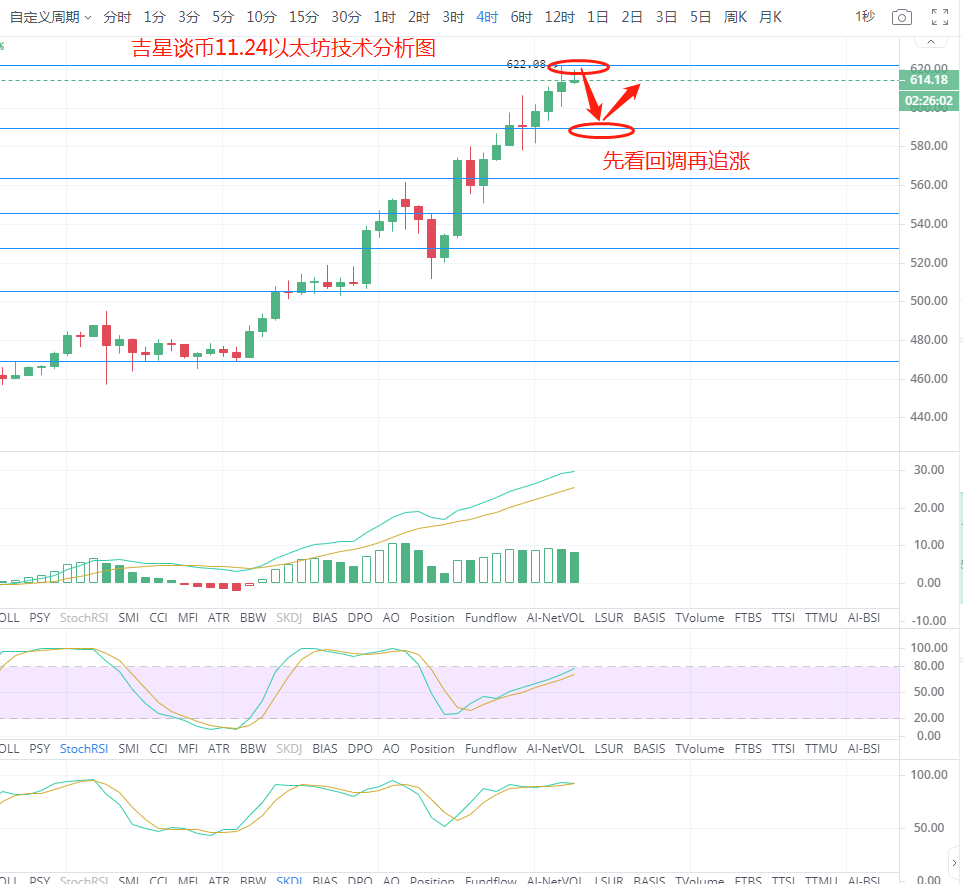Select the 3时 timeframe
The height and width of the screenshot is (884, 963).
(453, 17)
